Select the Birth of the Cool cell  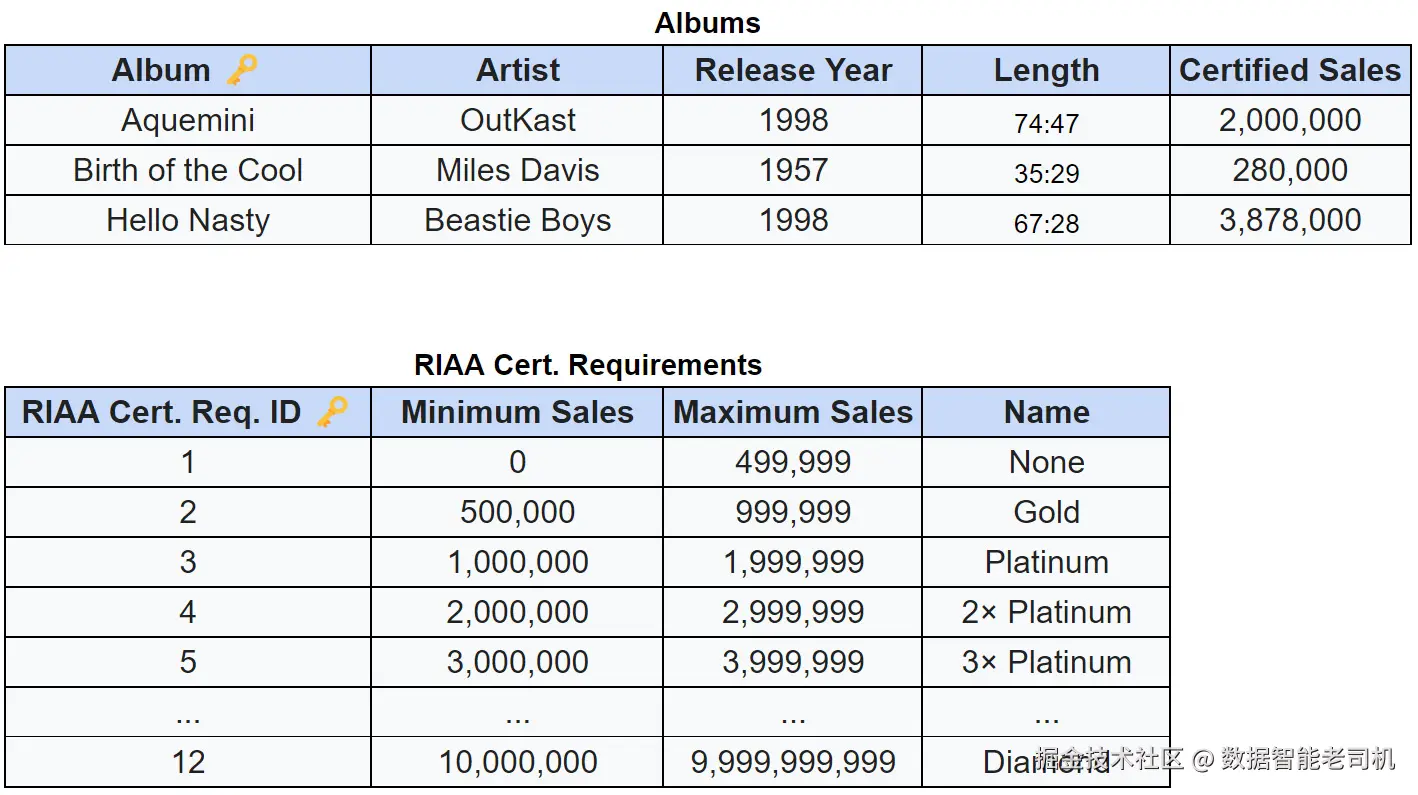point(188,170)
